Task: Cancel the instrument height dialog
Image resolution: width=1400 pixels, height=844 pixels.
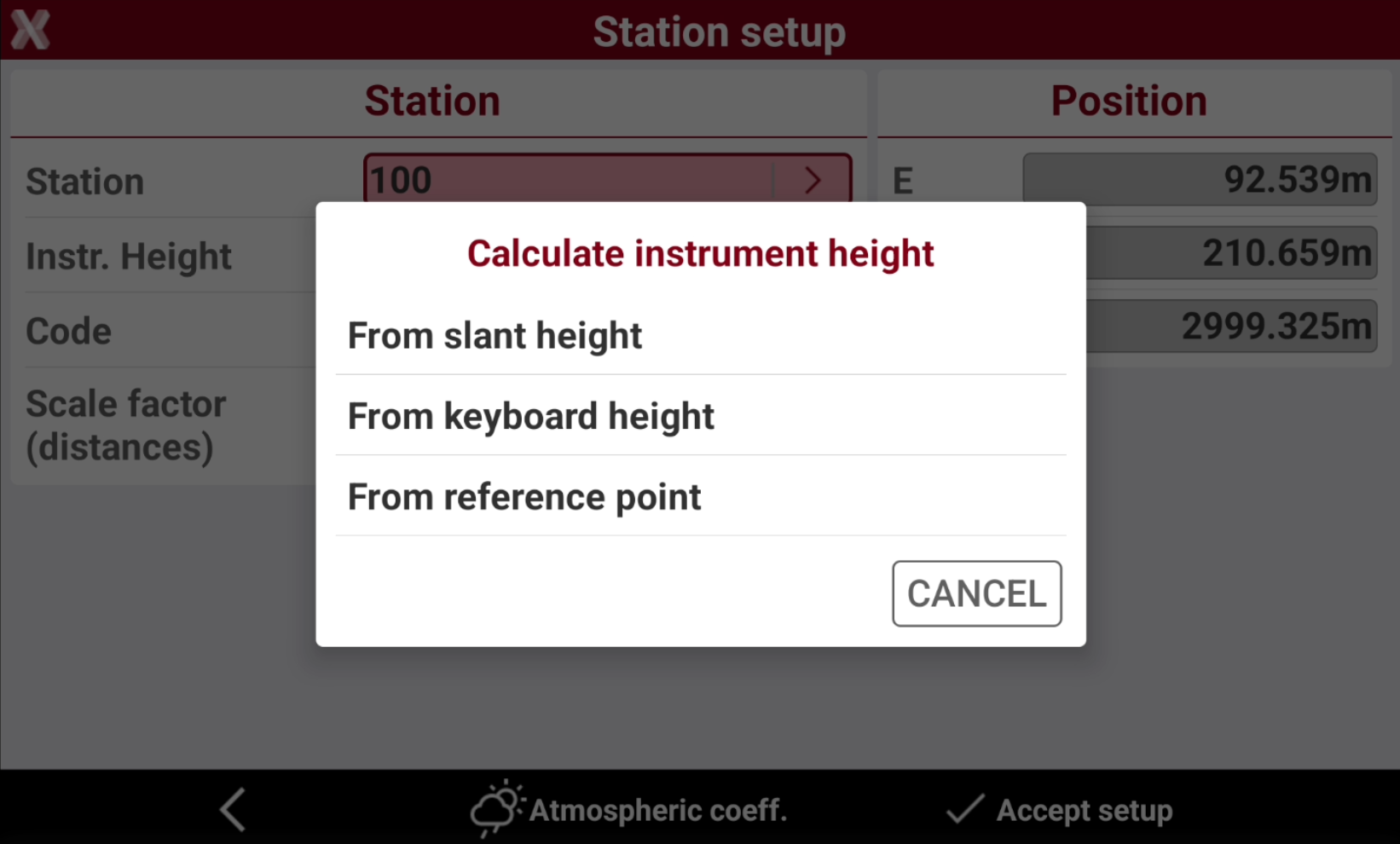Action: click(977, 593)
